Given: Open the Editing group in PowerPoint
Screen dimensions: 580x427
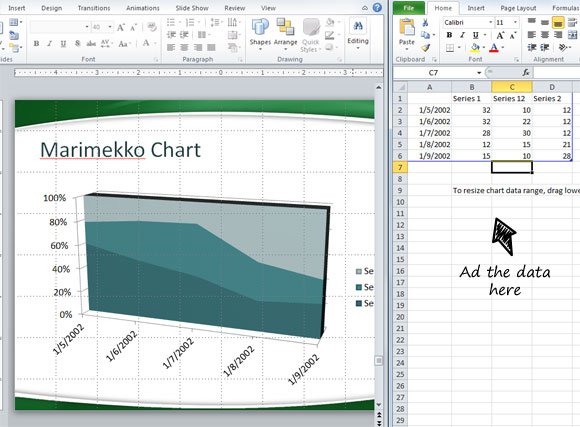Looking at the screenshot, I should coord(358,33).
